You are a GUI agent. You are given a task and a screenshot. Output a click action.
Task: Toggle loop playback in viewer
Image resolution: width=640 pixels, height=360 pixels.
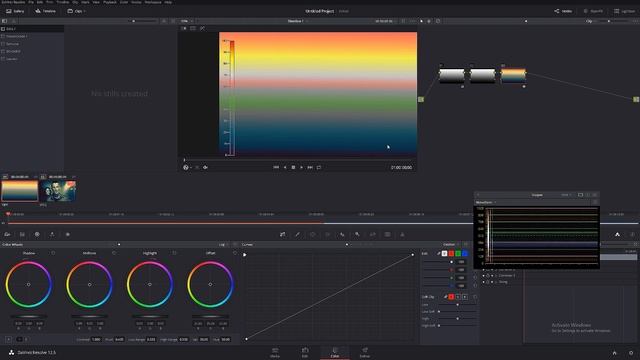click(319, 167)
